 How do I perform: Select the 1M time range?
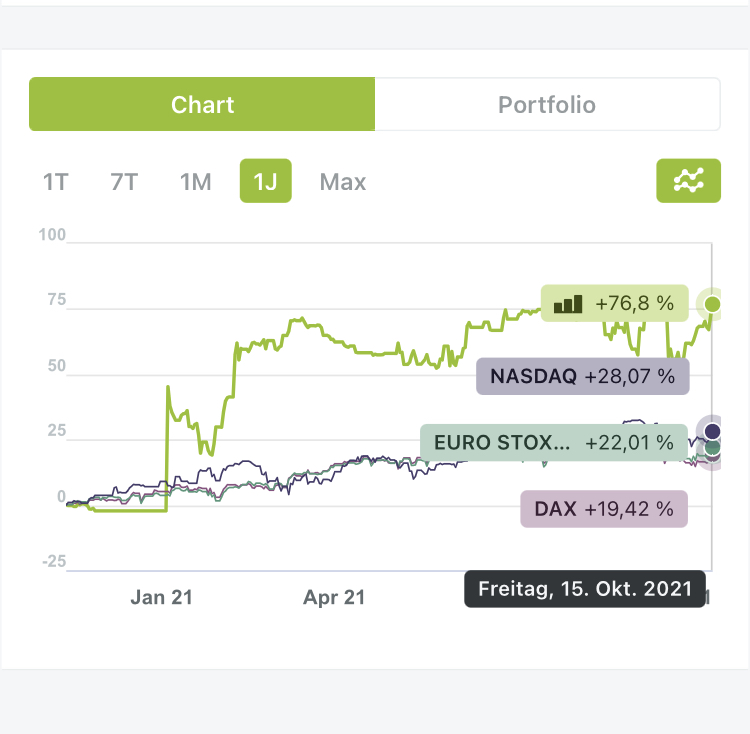[196, 182]
